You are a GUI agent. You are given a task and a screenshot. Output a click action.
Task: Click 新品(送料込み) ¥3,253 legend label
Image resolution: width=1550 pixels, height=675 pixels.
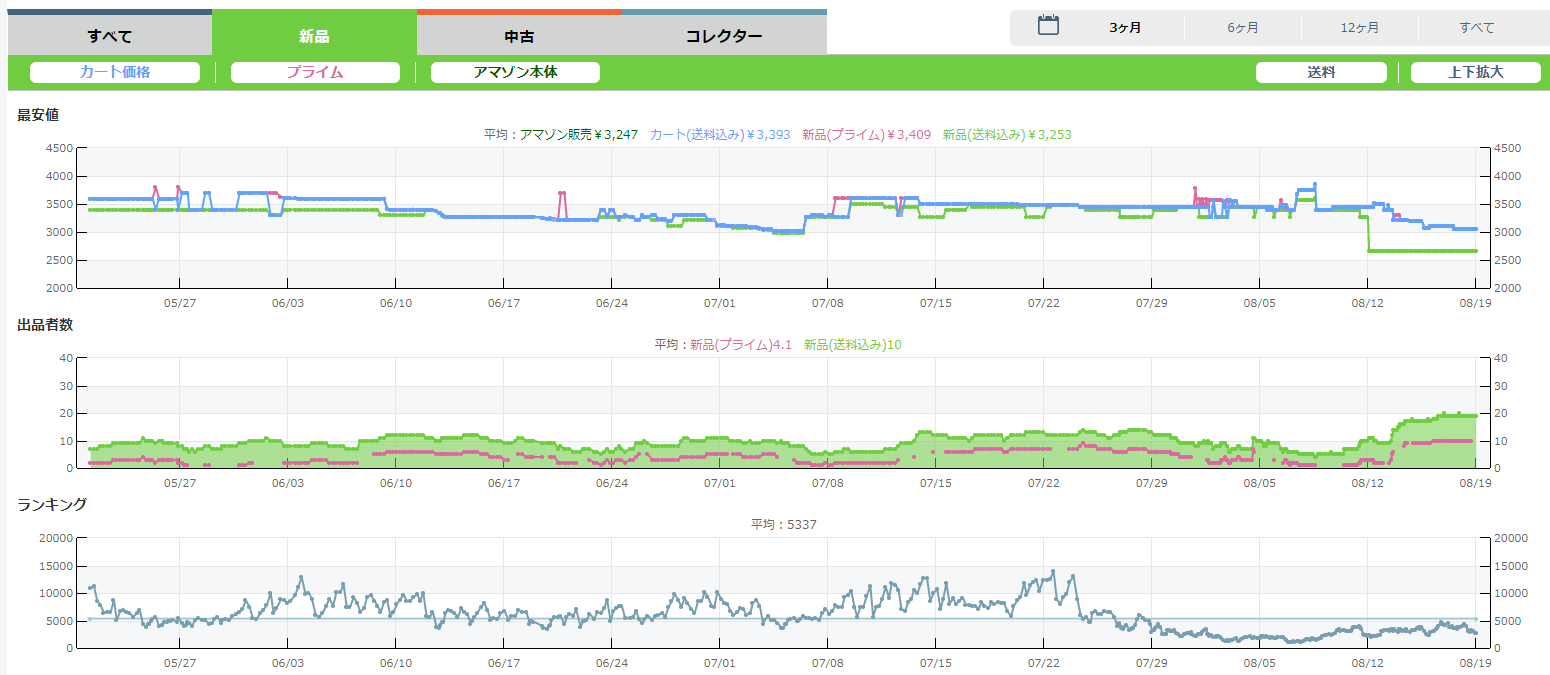[1006, 134]
